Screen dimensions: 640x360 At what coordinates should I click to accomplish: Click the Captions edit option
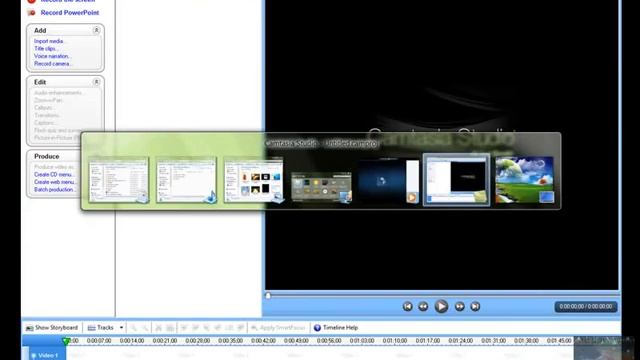tap(45, 122)
